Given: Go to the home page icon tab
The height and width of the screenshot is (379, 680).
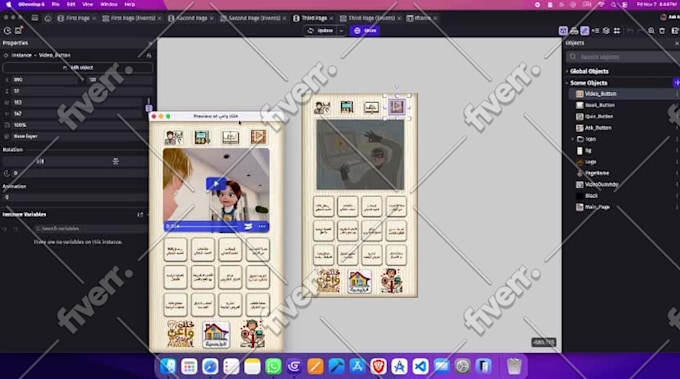Looking at the screenshot, I should 48,18.
